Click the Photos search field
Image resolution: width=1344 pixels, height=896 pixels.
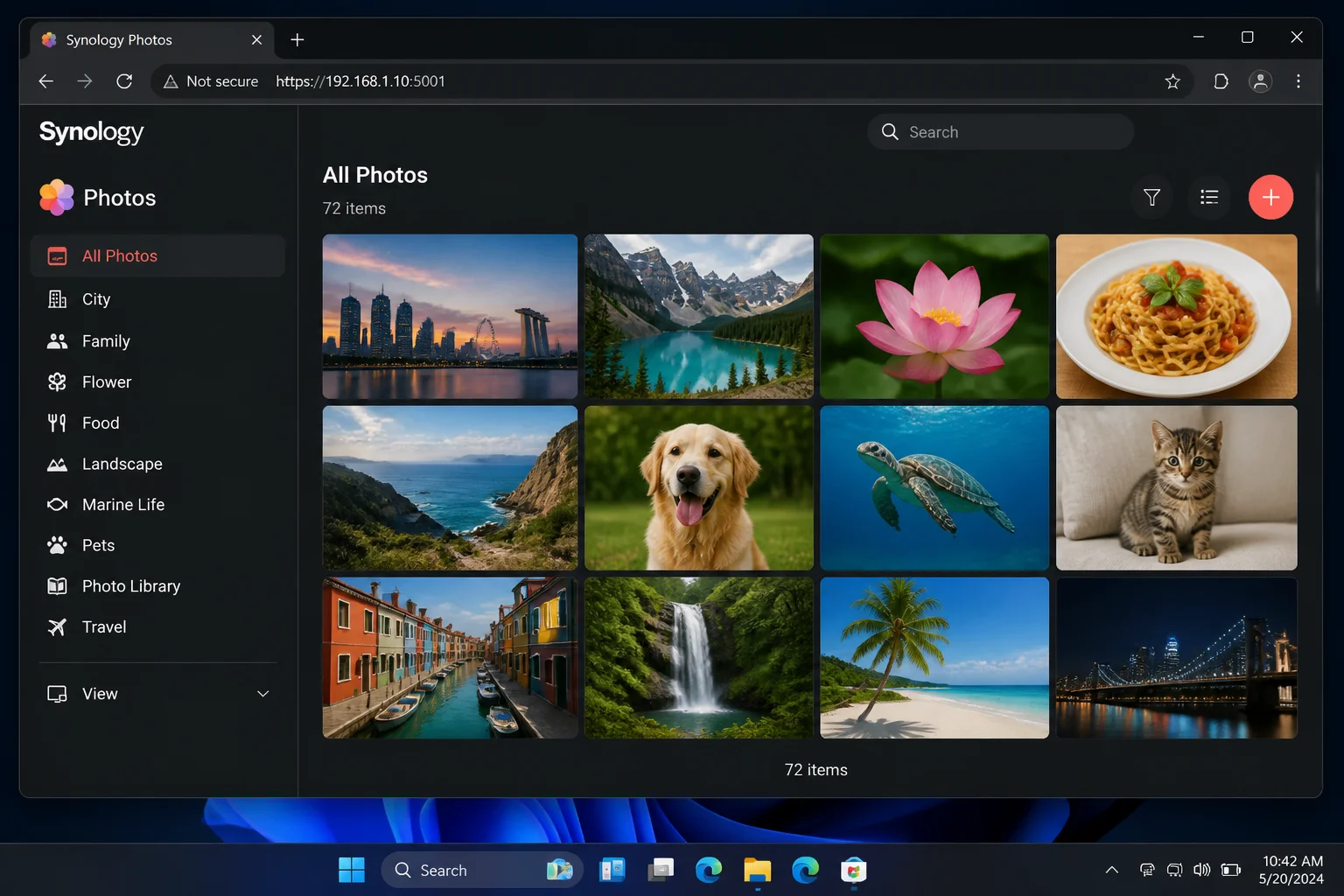pyautogui.click(x=1000, y=132)
